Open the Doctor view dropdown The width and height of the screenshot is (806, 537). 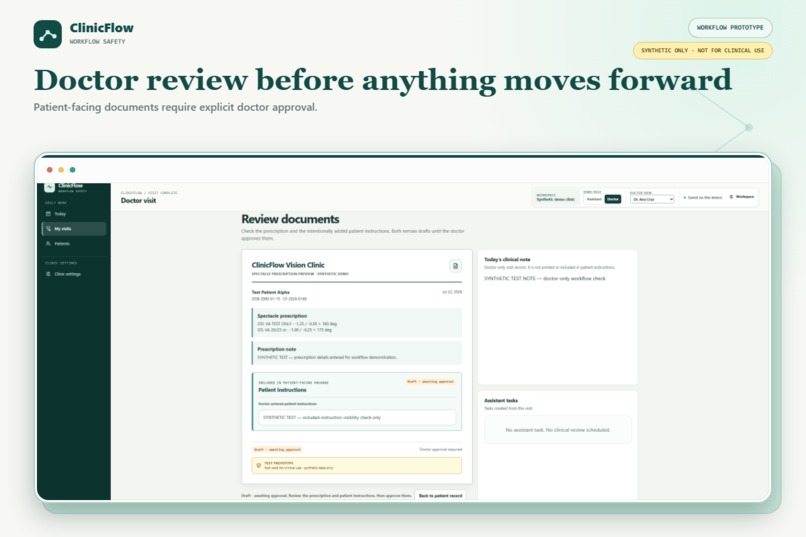(x=652, y=199)
